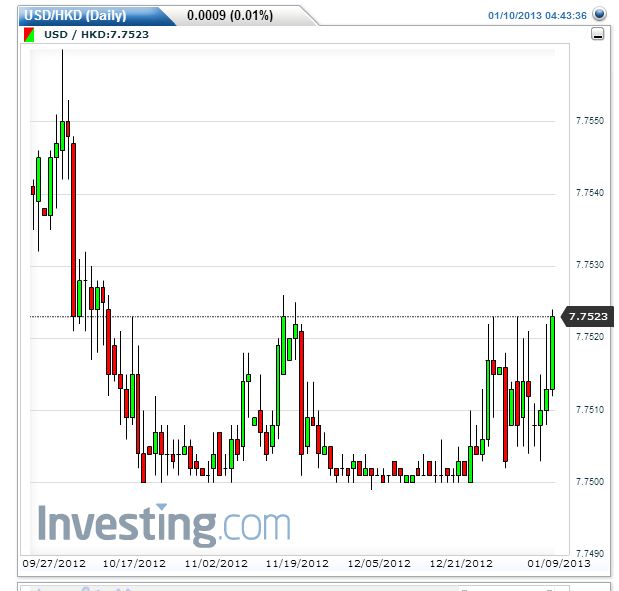Collapse the chart panel with minimize button
This screenshot has height=591, width=619.
point(598,34)
